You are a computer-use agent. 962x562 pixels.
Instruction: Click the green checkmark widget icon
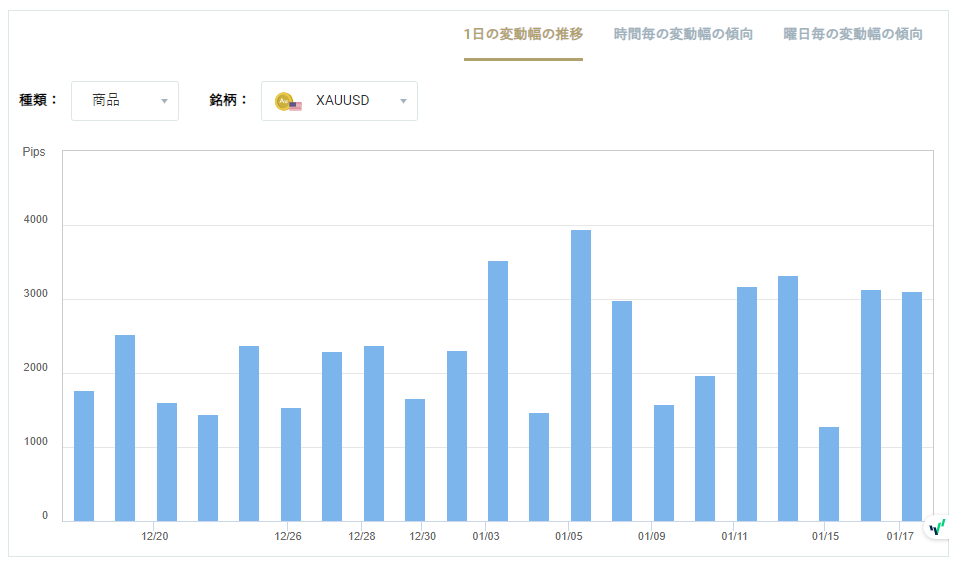[937, 527]
